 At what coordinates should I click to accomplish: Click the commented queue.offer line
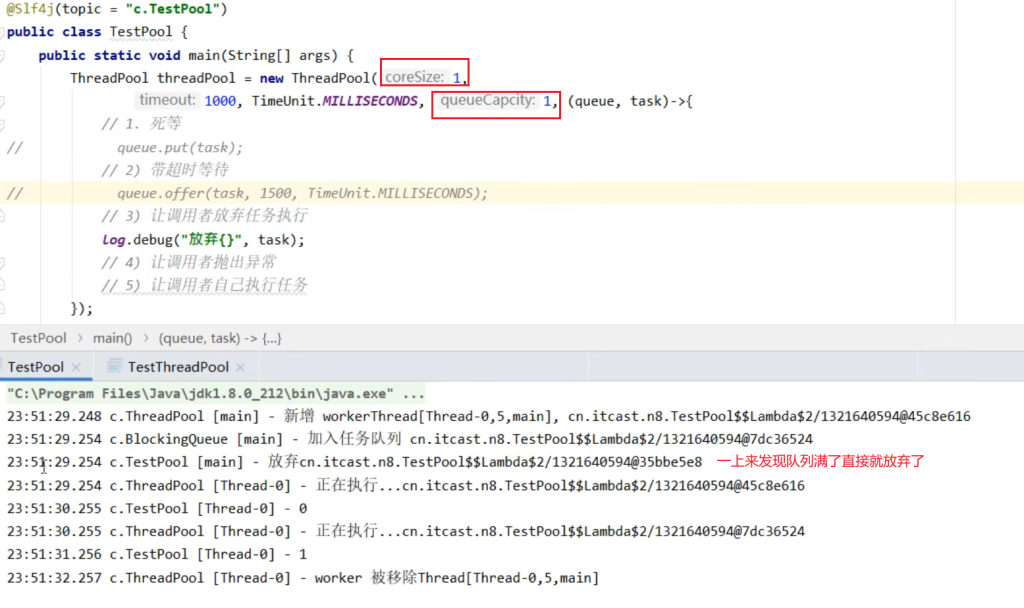(x=301, y=193)
